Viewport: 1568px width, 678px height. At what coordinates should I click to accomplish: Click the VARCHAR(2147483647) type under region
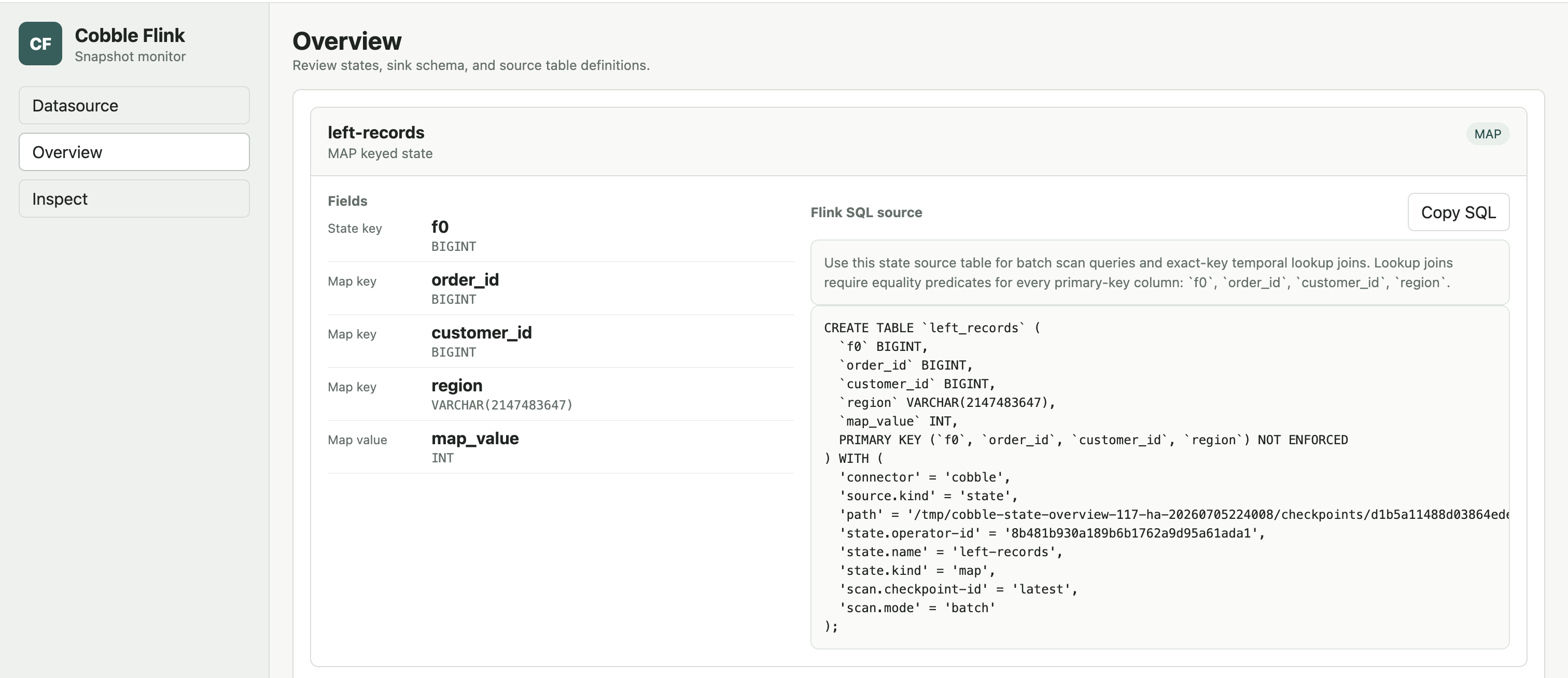coord(502,405)
